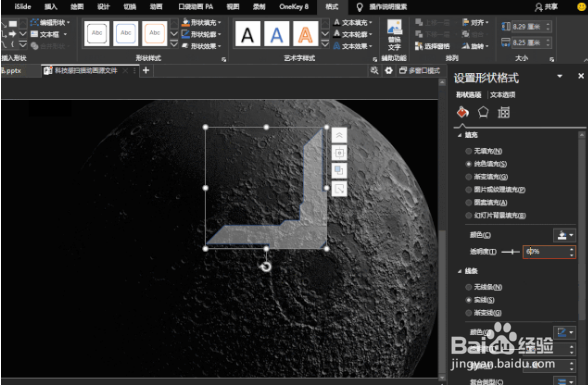Click the center-align icon beside the shape
588x385 pixels.
(x=339, y=153)
